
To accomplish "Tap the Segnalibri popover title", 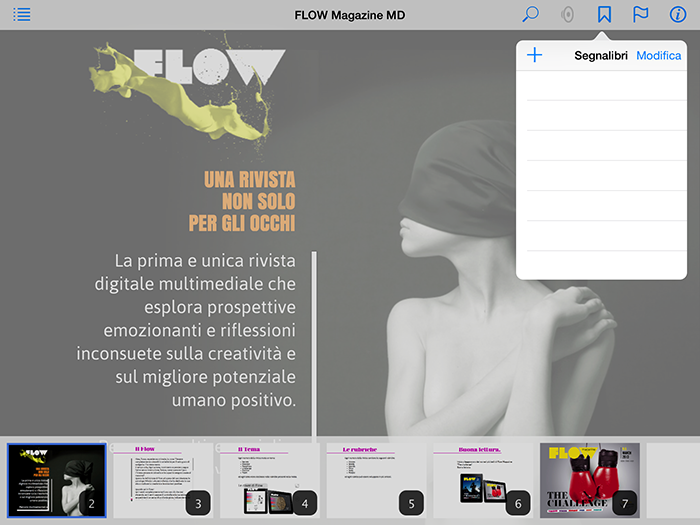I will 600,55.
